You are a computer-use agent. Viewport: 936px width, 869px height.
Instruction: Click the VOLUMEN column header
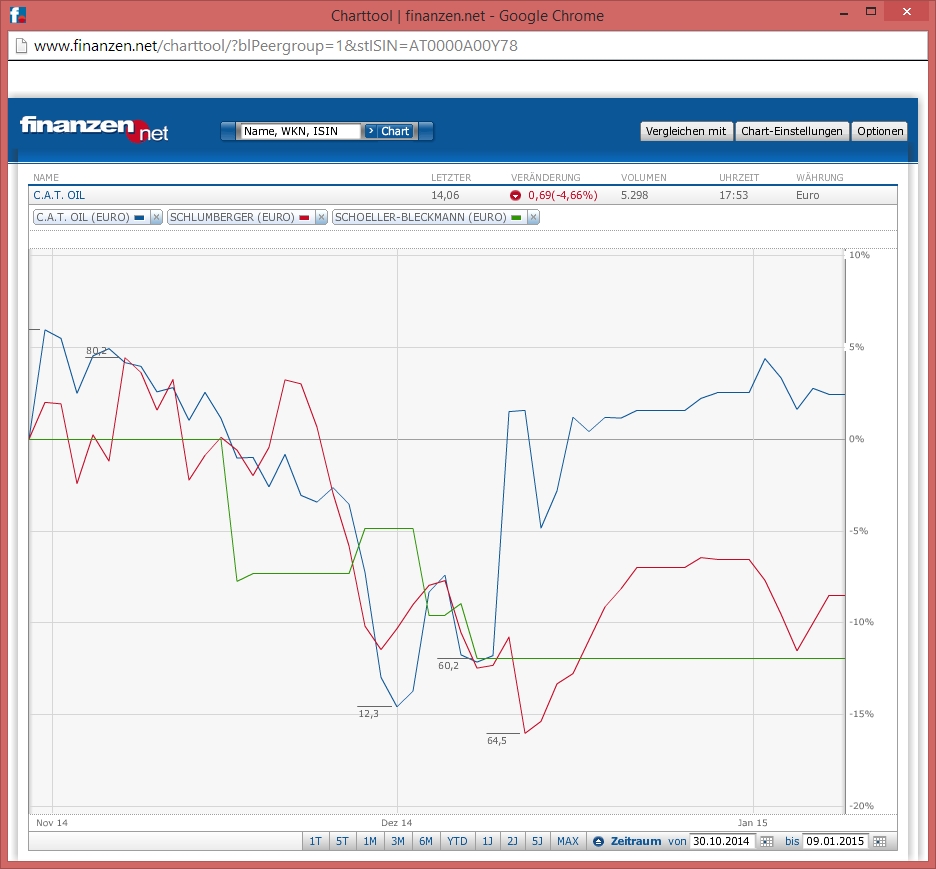coord(644,177)
